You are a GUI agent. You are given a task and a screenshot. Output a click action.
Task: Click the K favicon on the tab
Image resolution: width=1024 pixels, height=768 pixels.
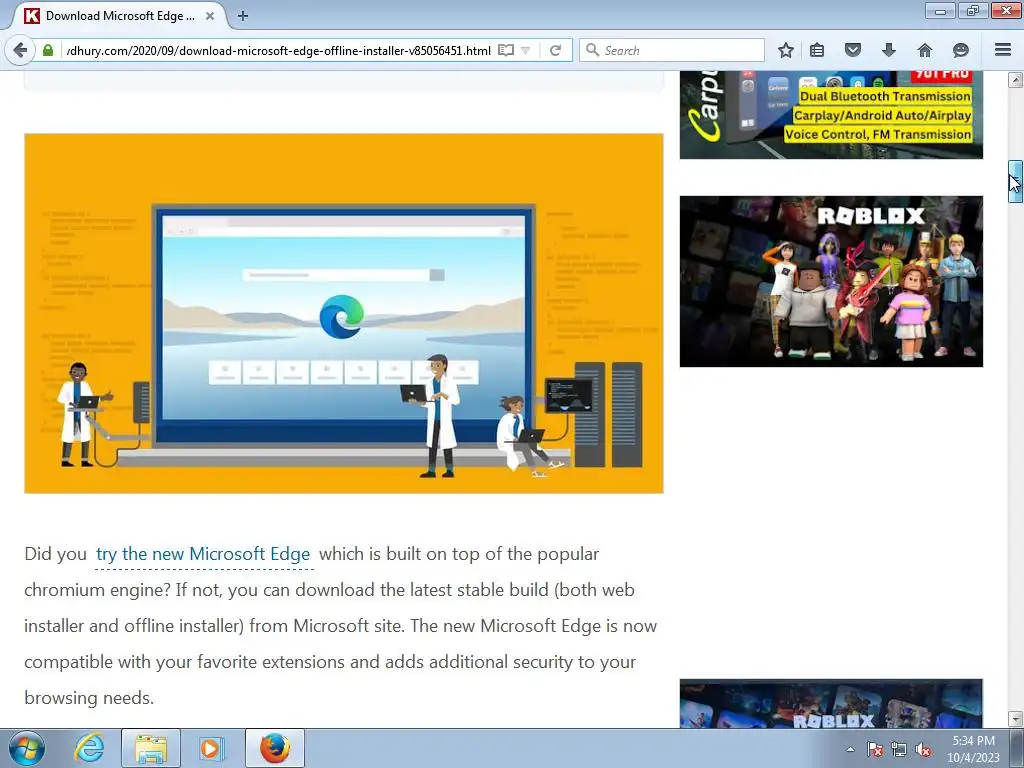click(x=31, y=16)
